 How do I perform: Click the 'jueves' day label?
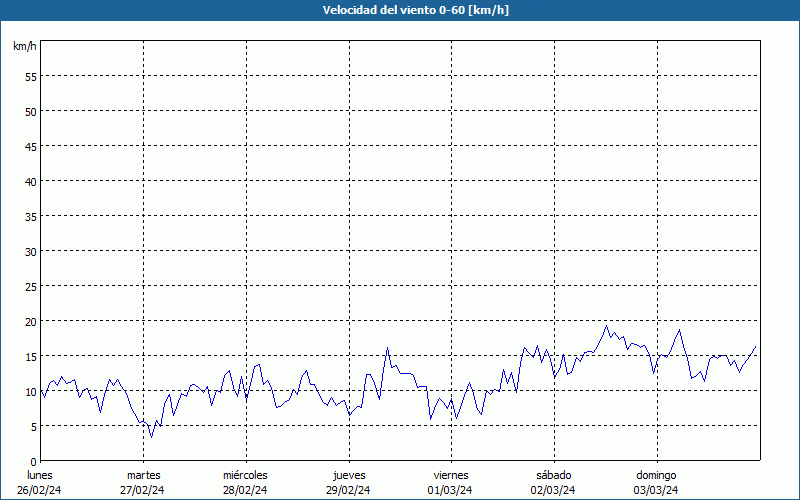click(x=348, y=475)
